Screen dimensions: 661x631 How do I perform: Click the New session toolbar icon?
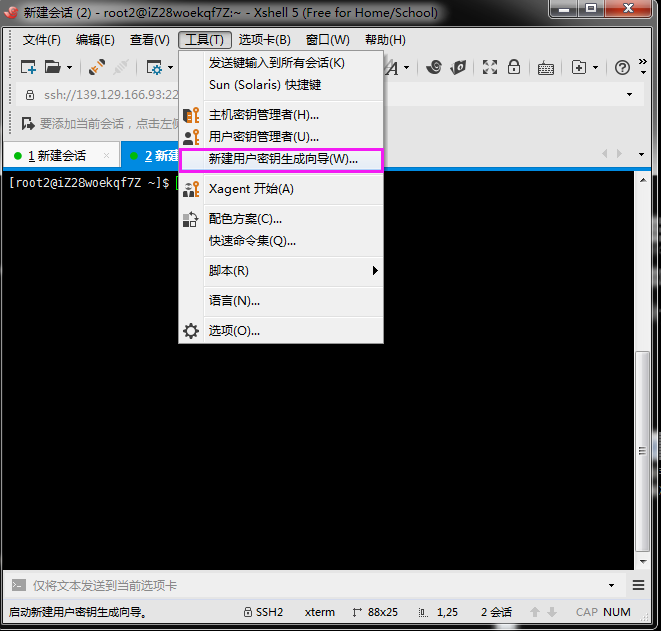click(x=28, y=67)
